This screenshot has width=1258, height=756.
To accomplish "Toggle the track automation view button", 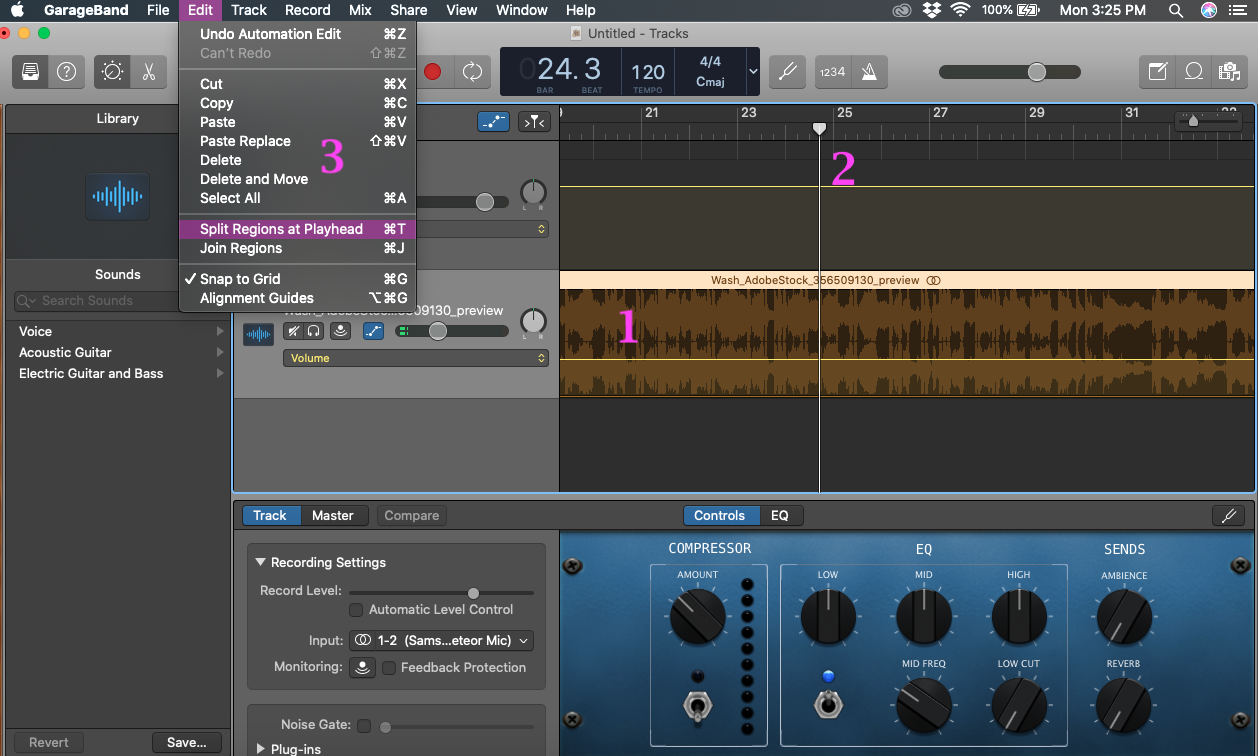I will 495,122.
